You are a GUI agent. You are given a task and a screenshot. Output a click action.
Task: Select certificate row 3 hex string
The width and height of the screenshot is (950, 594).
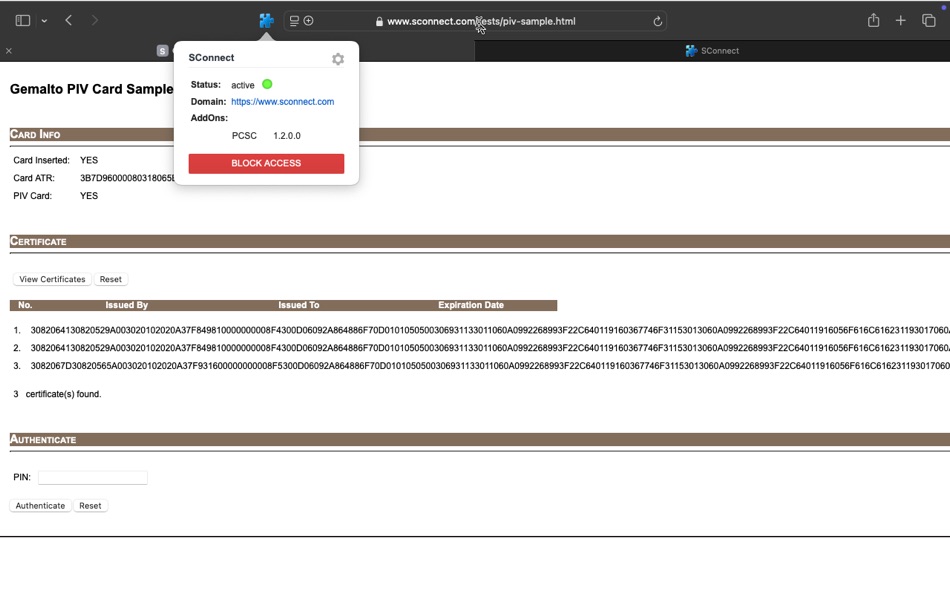[490, 366]
